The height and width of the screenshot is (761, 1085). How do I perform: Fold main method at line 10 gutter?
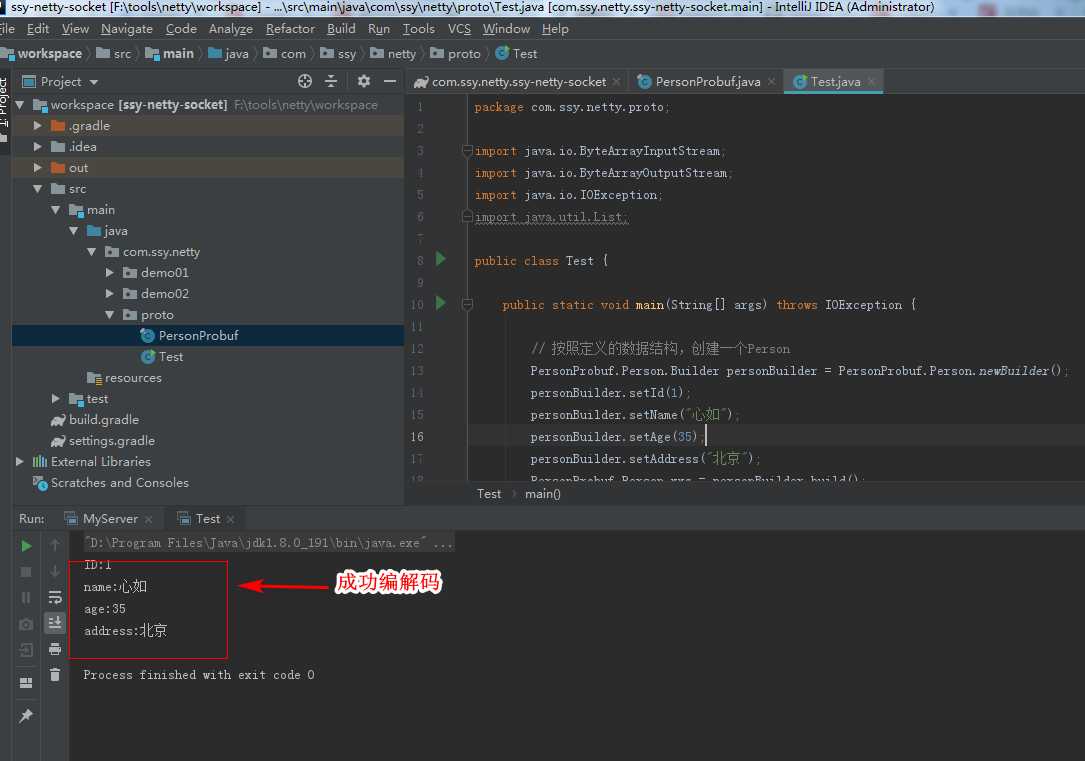pyautogui.click(x=467, y=304)
